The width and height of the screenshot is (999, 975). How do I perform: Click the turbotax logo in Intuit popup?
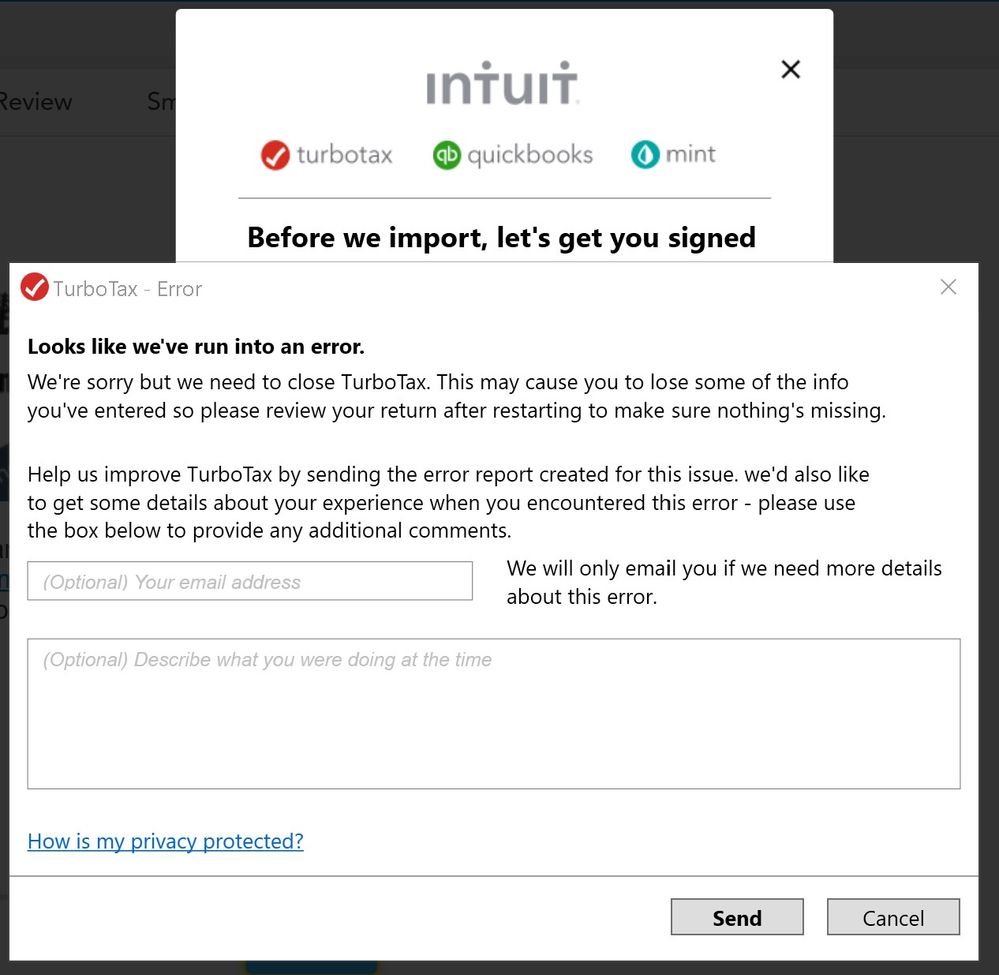(327, 155)
